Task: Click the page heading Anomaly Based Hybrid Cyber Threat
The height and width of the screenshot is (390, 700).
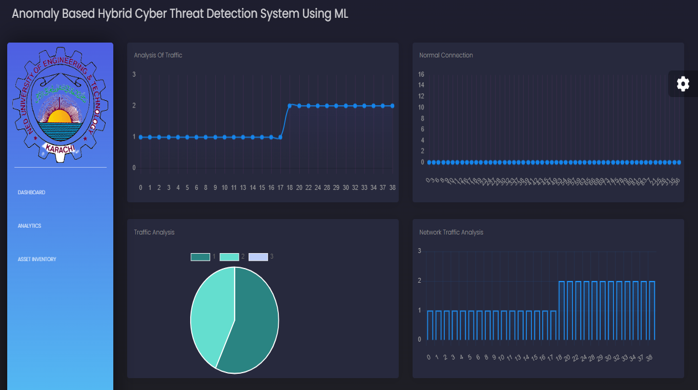Action: coord(179,14)
